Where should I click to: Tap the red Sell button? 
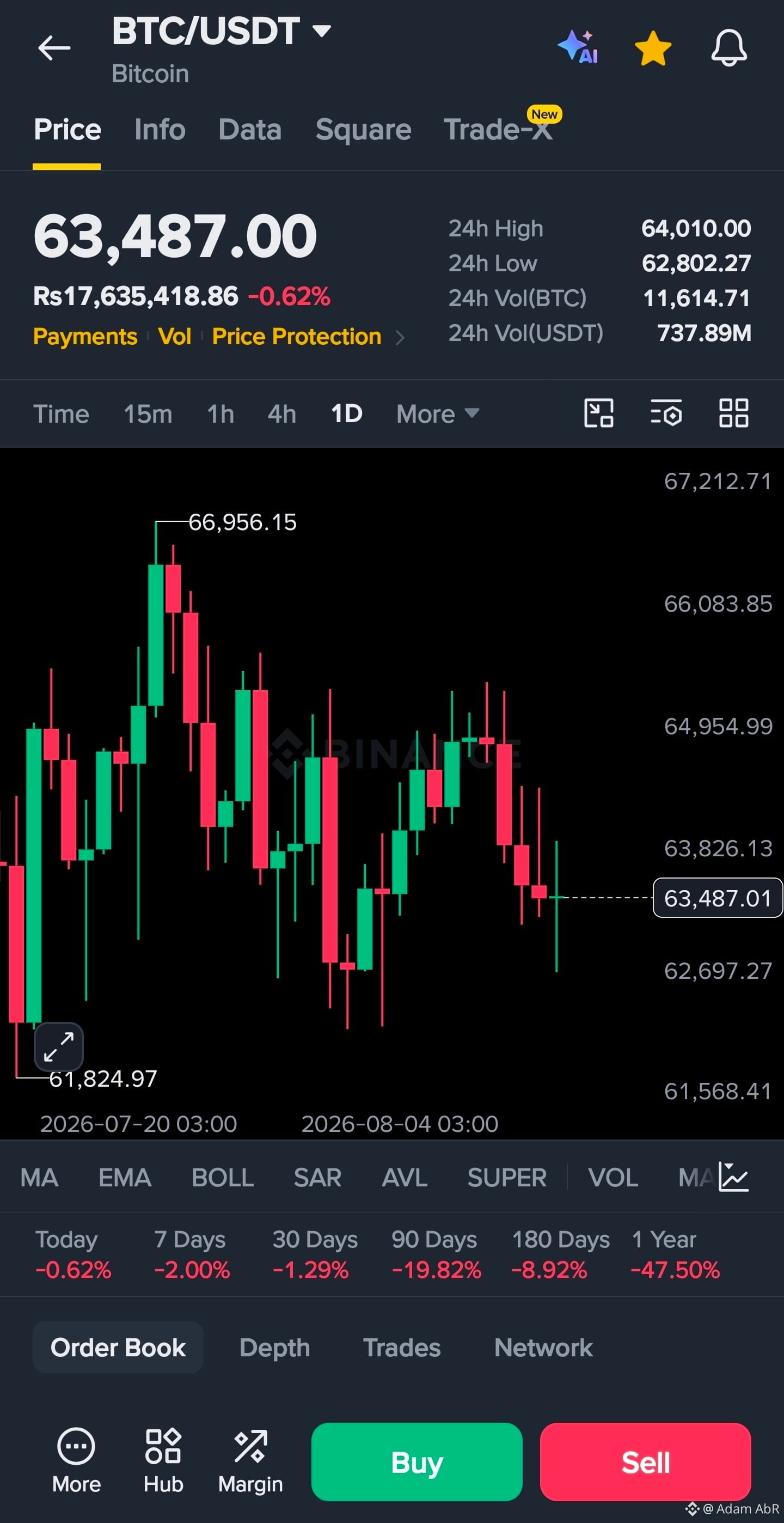[645, 1461]
